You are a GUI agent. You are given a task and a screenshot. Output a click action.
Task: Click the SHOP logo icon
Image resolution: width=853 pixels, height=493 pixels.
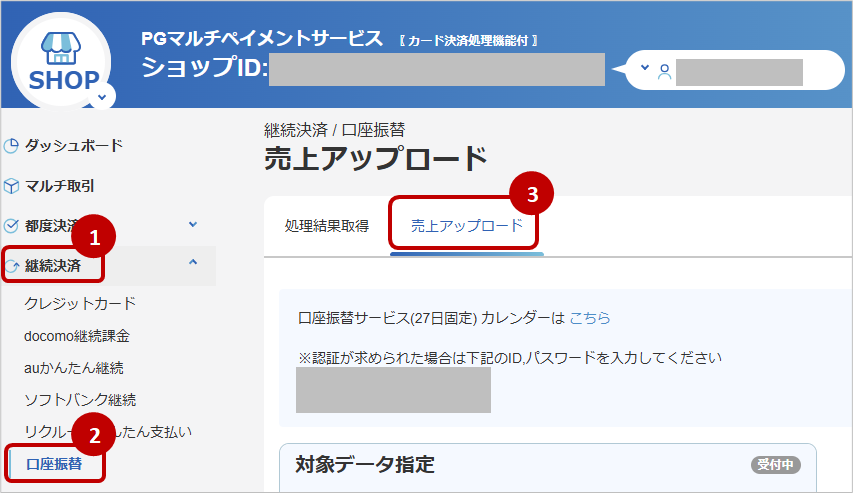tap(61, 60)
